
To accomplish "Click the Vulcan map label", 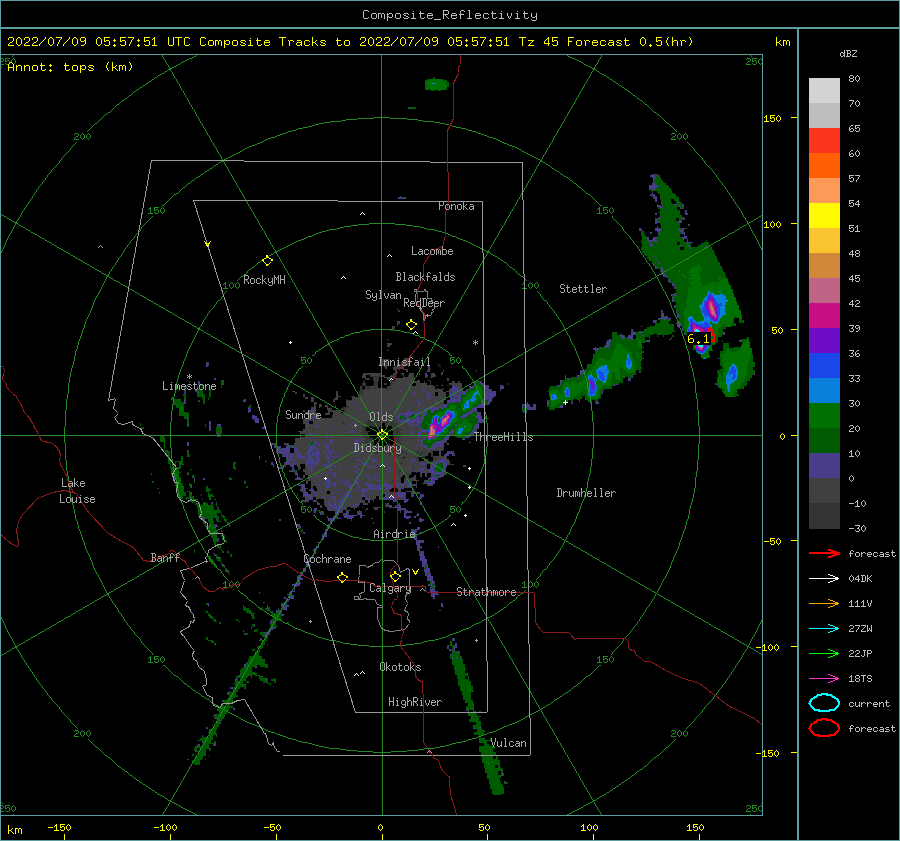I will 508,743.
